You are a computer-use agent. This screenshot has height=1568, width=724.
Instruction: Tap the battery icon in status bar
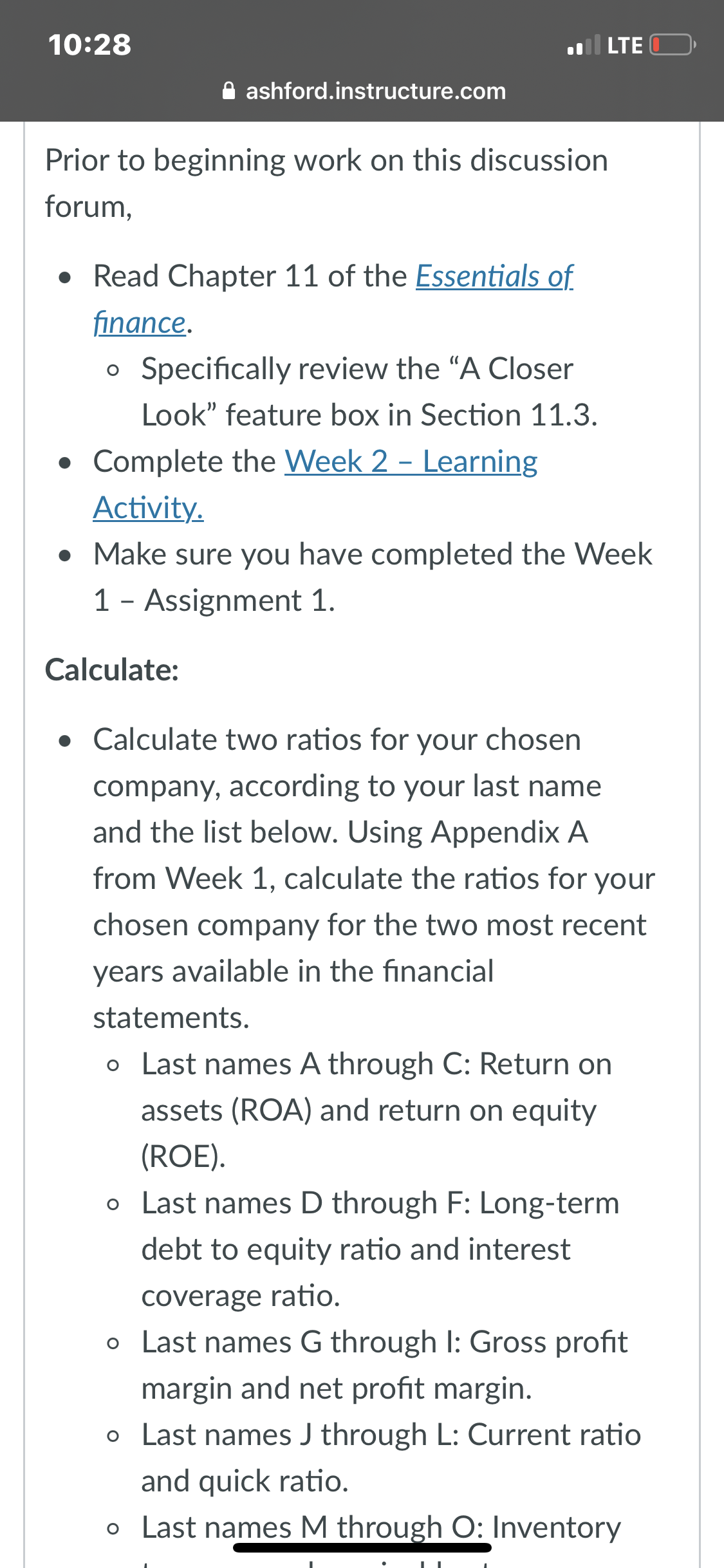click(x=673, y=45)
